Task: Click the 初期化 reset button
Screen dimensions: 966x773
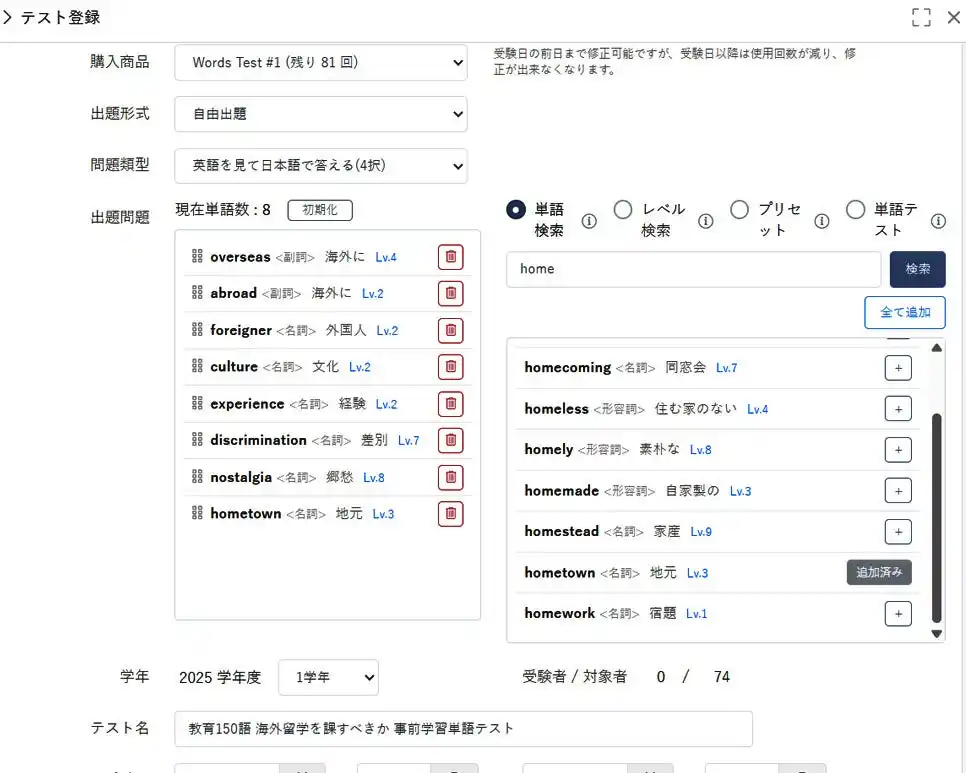Action: 320,210
